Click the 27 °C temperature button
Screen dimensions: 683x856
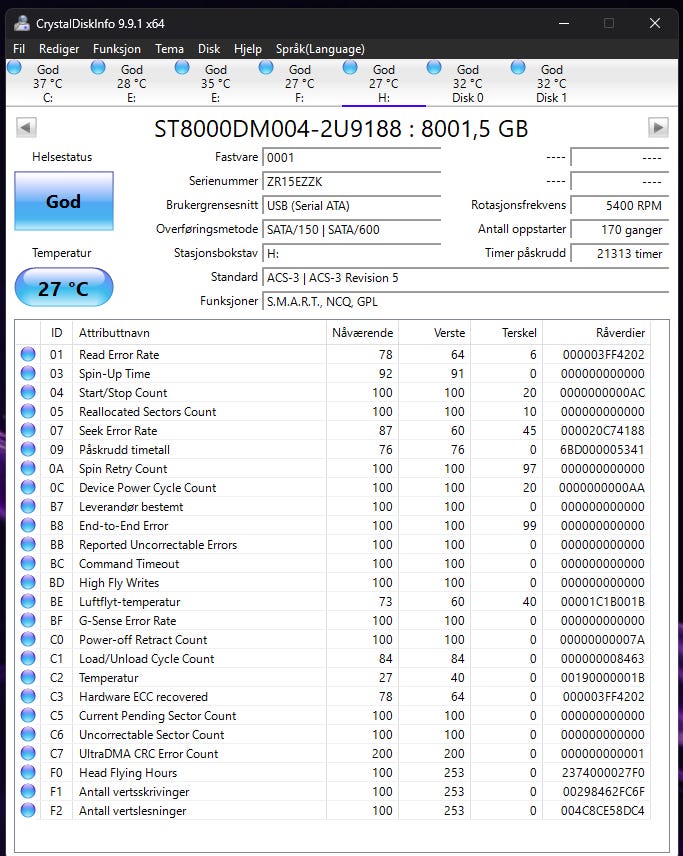coord(64,288)
